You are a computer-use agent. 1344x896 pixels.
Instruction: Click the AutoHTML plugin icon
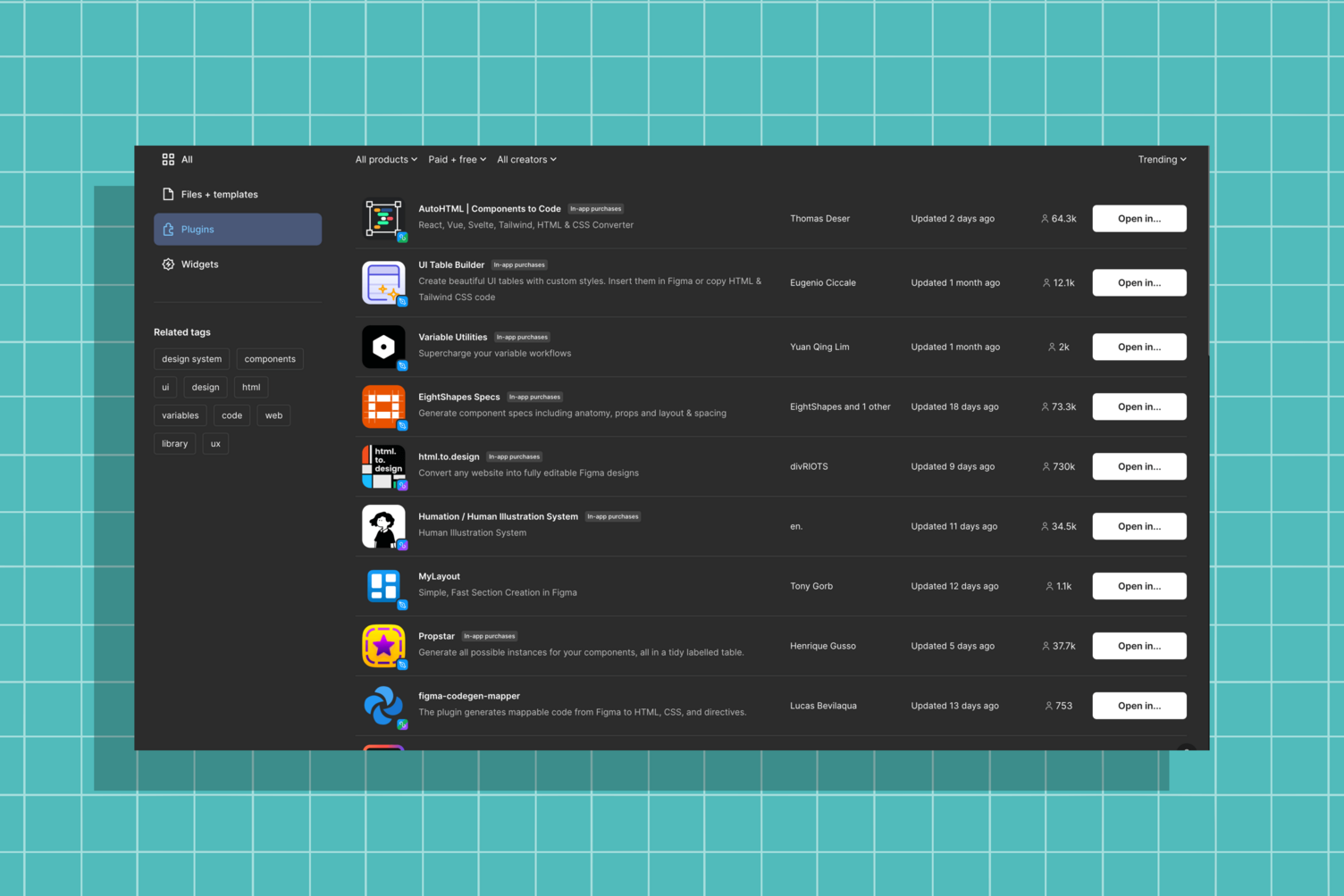[383, 218]
